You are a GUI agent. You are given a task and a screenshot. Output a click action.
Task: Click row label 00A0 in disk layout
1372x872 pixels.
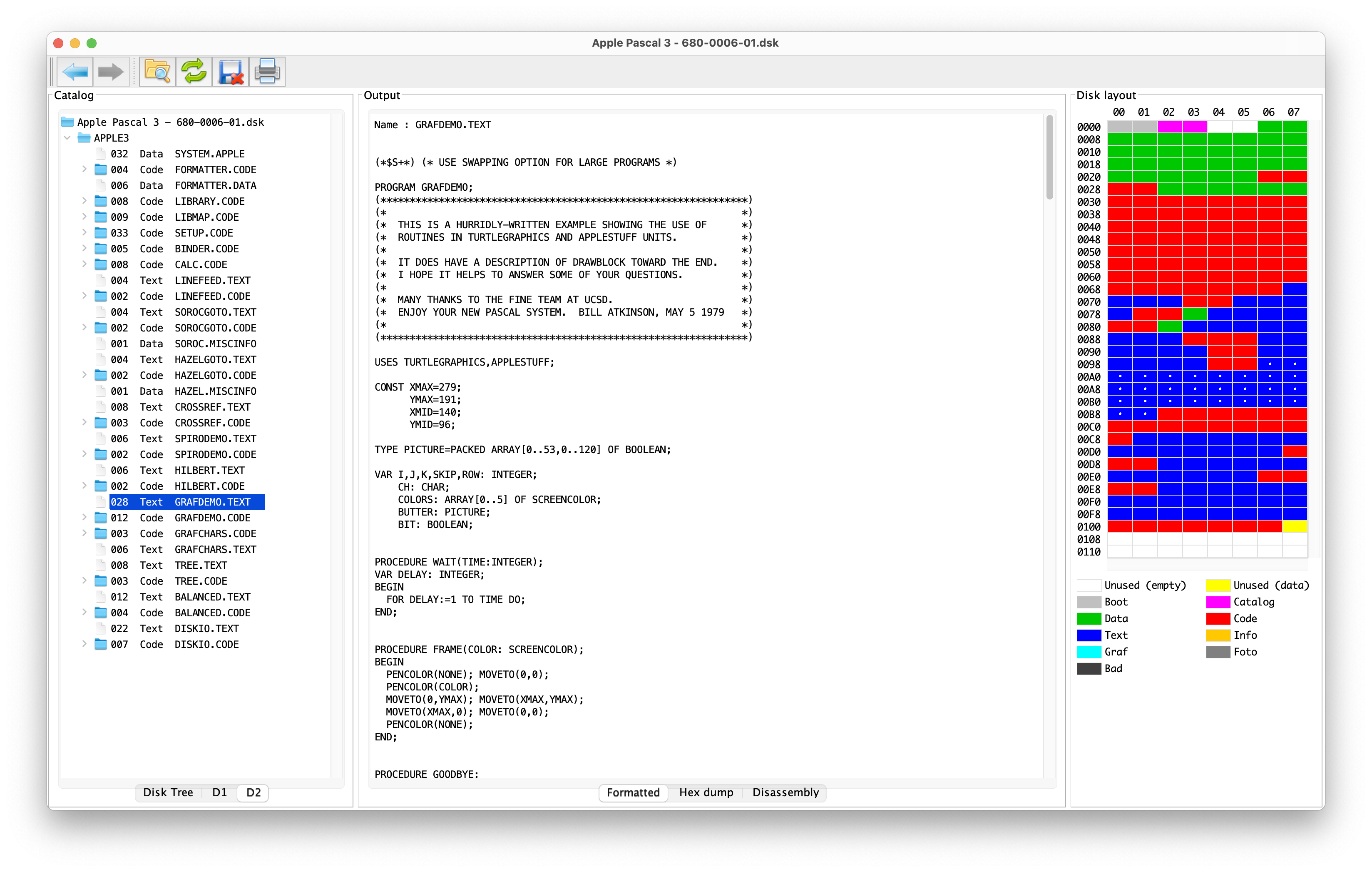tap(1088, 377)
